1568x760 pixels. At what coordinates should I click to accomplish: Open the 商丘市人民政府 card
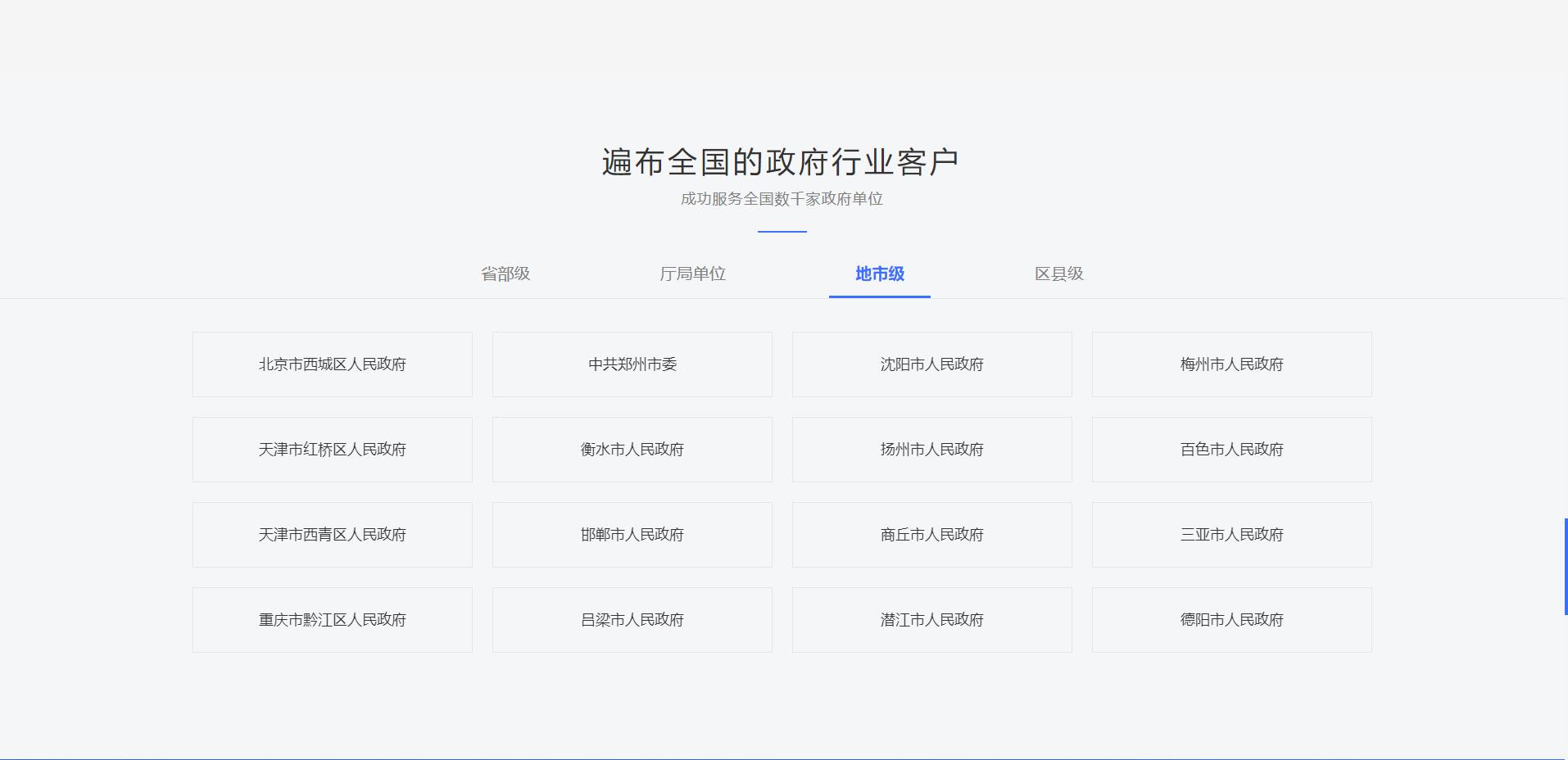(x=931, y=535)
